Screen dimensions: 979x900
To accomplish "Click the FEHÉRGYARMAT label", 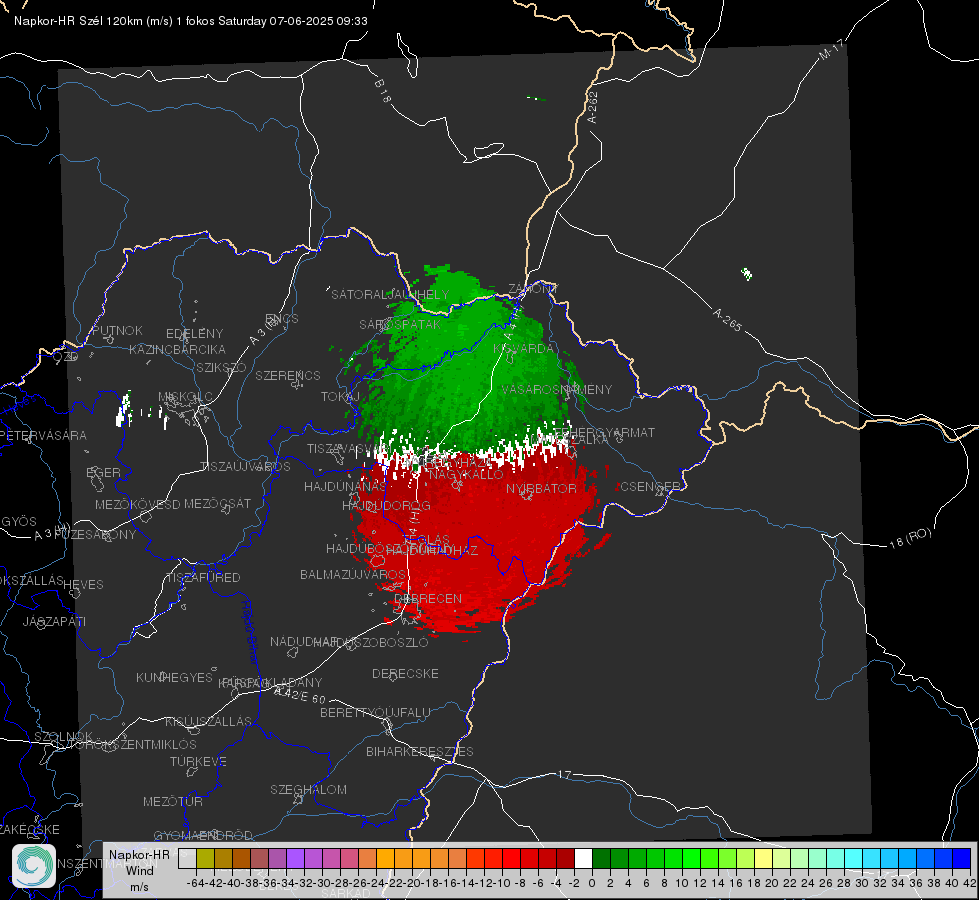I will [604, 432].
